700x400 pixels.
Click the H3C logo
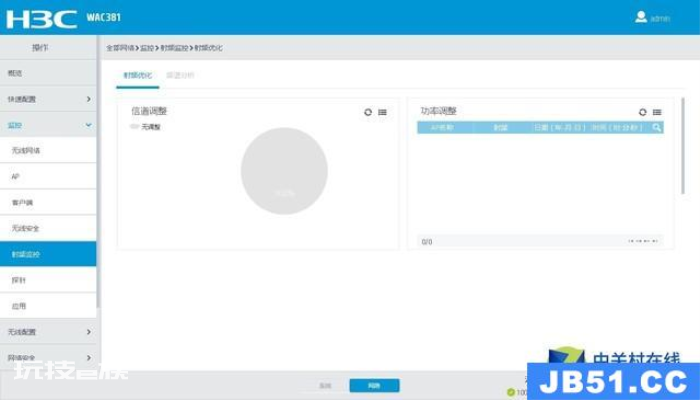tap(41, 19)
